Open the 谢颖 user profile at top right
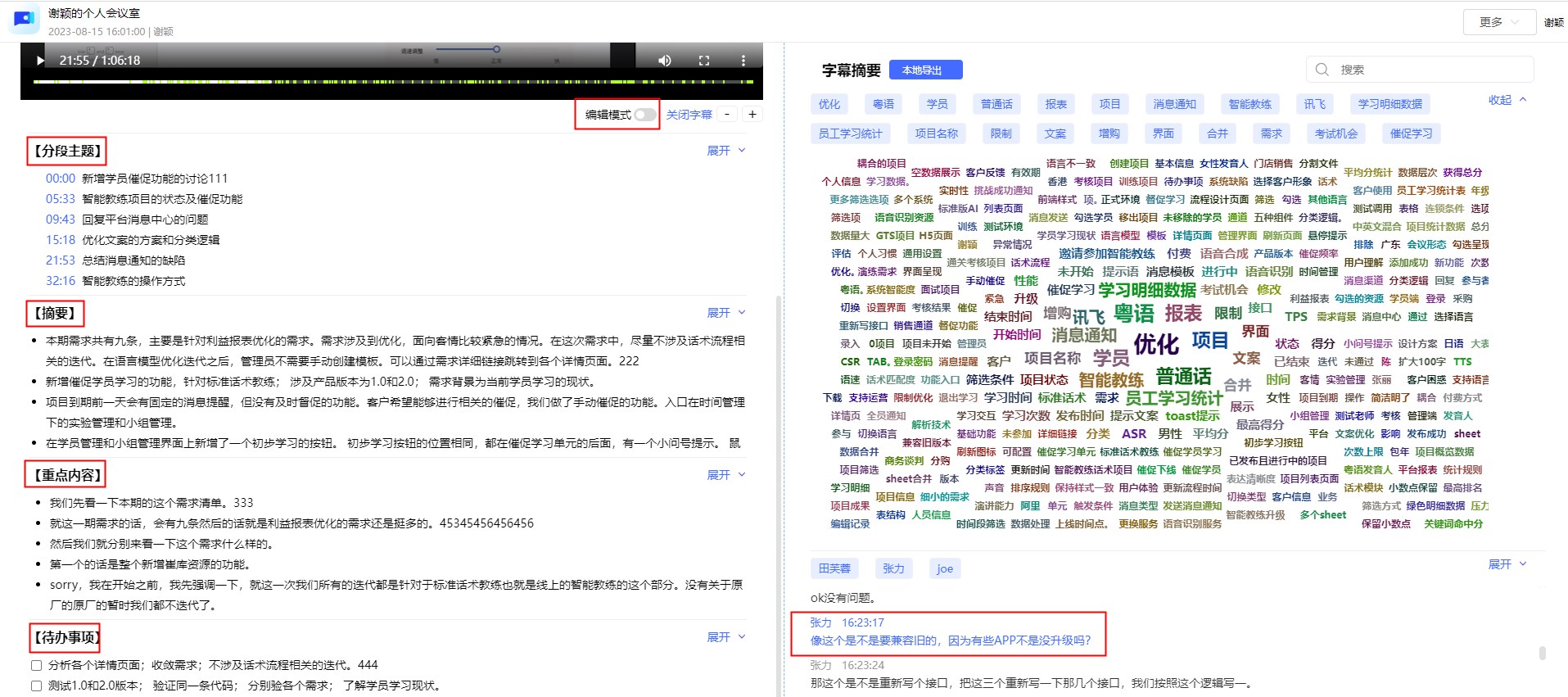 pyautogui.click(x=1554, y=22)
